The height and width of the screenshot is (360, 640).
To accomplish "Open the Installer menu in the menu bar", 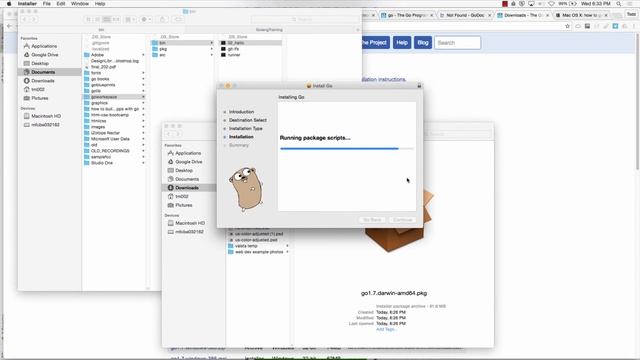I will click(27, 4).
